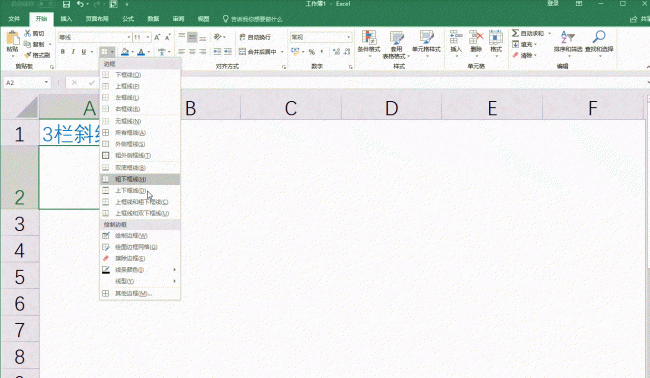
Task: Toggle Italic formatting
Action: pos(73,52)
